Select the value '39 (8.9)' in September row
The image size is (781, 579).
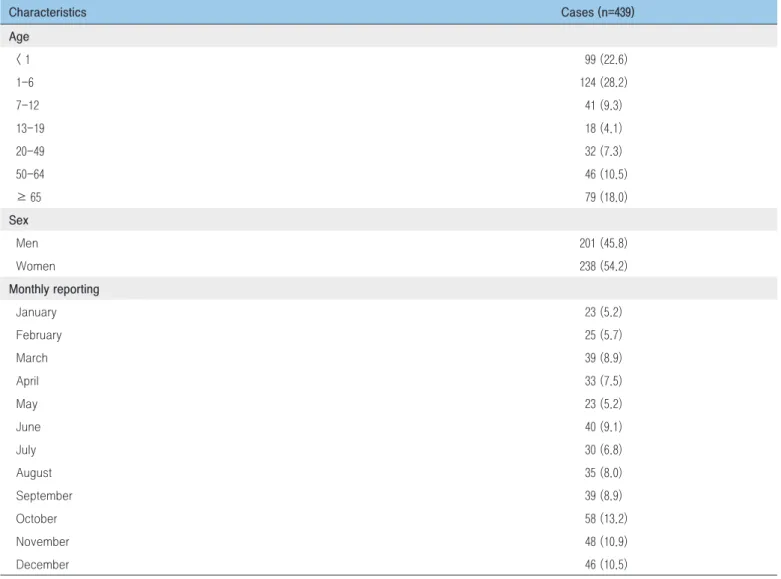pyautogui.click(x=603, y=496)
